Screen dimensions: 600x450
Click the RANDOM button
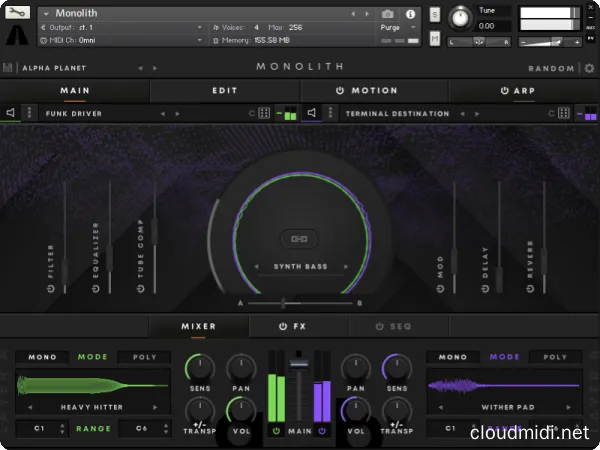[551, 68]
